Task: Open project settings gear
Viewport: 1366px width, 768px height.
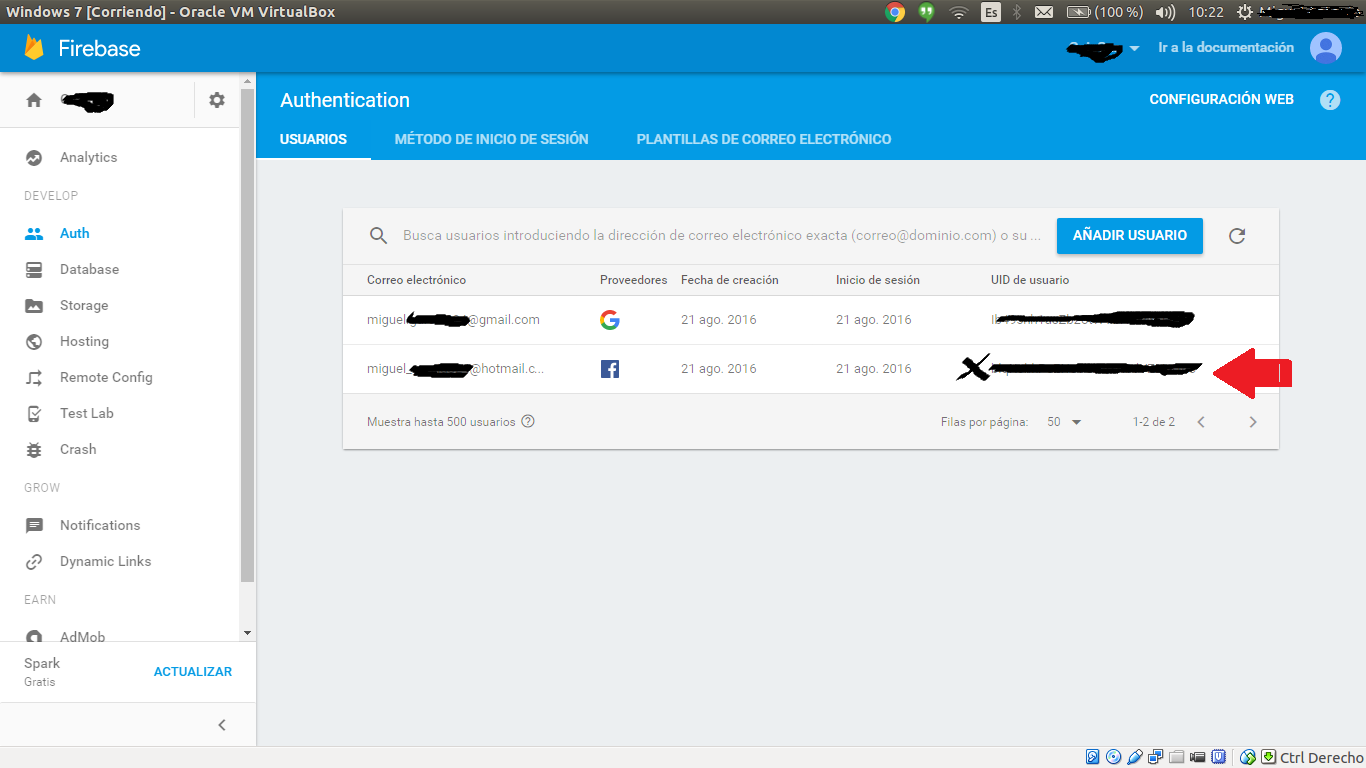Action: pos(217,100)
